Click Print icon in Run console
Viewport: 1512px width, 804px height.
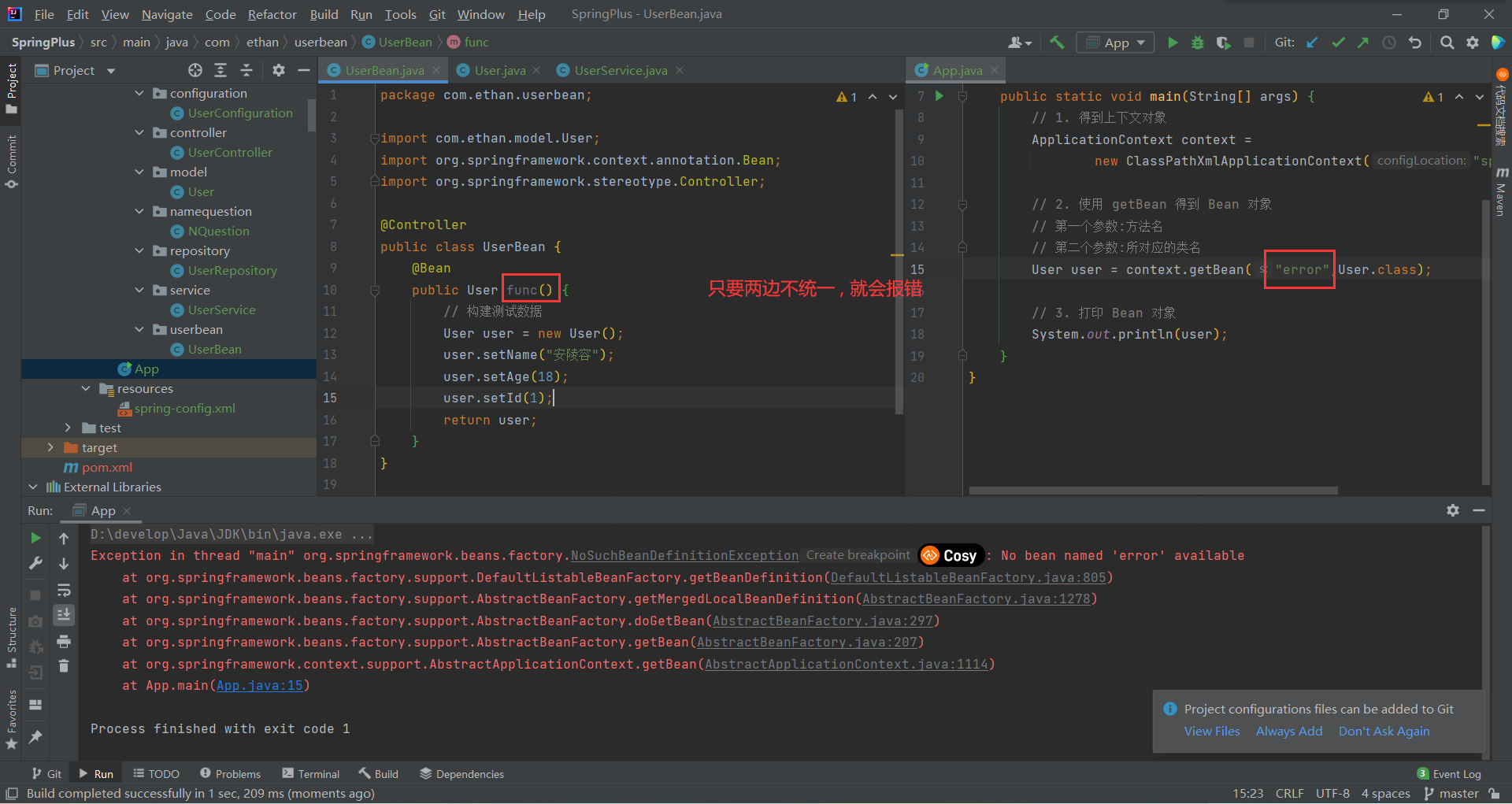(64, 641)
